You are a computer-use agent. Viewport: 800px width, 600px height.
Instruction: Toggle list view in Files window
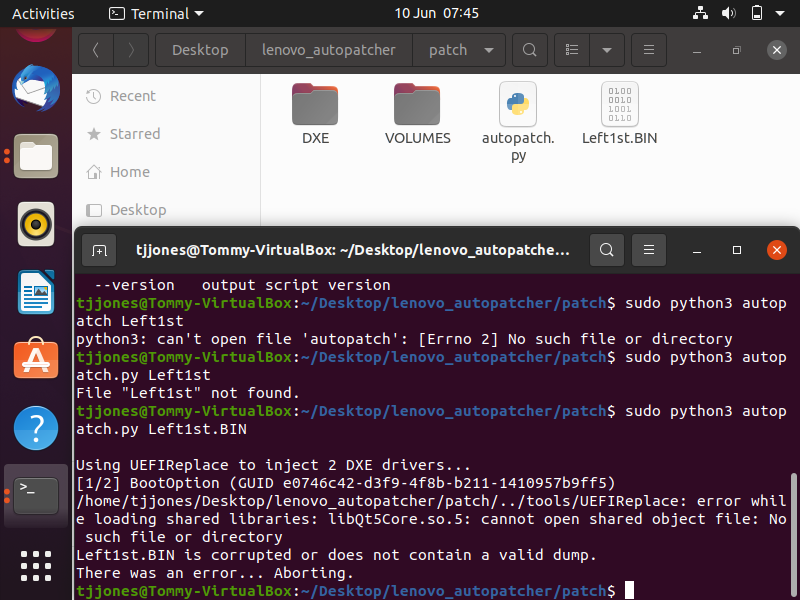click(x=572, y=50)
